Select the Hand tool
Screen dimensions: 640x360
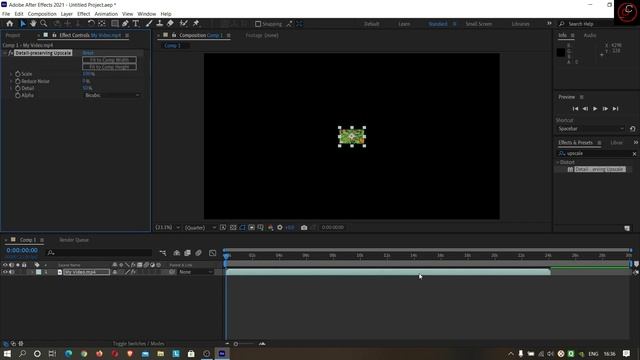[33, 24]
